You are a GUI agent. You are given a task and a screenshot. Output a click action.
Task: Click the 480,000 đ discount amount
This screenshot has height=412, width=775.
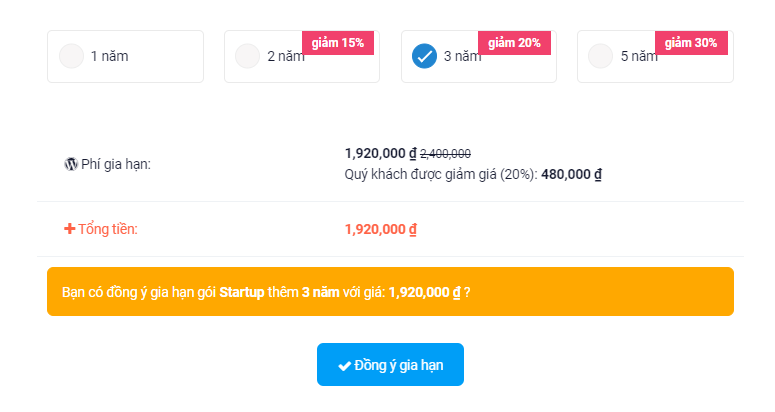(x=571, y=174)
